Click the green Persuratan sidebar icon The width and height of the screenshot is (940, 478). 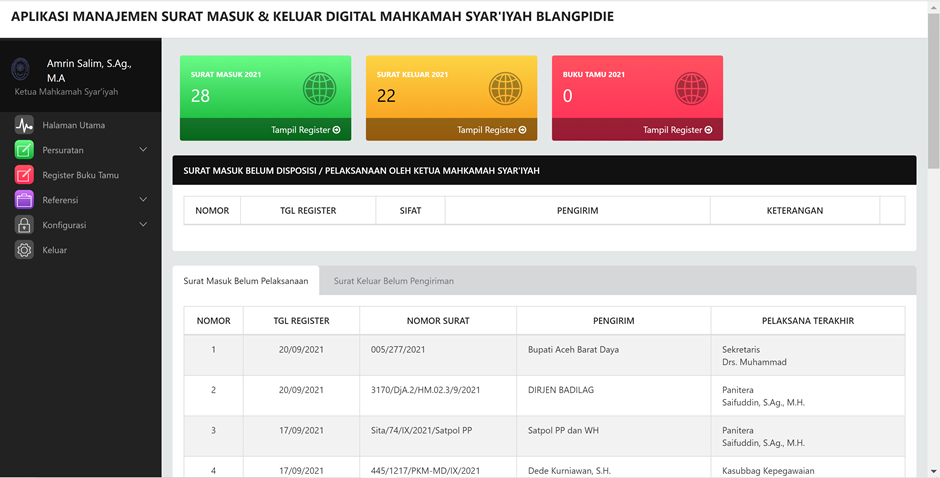pyautogui.click(x=24, y=150)
